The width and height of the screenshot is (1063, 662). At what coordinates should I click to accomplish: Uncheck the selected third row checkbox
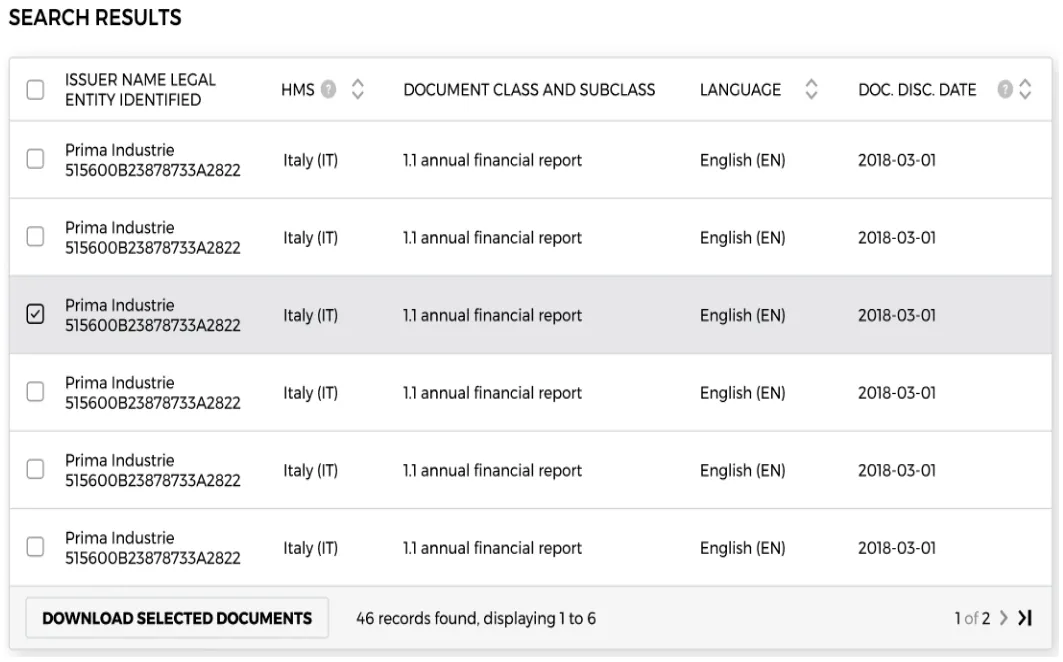point(35,314)
